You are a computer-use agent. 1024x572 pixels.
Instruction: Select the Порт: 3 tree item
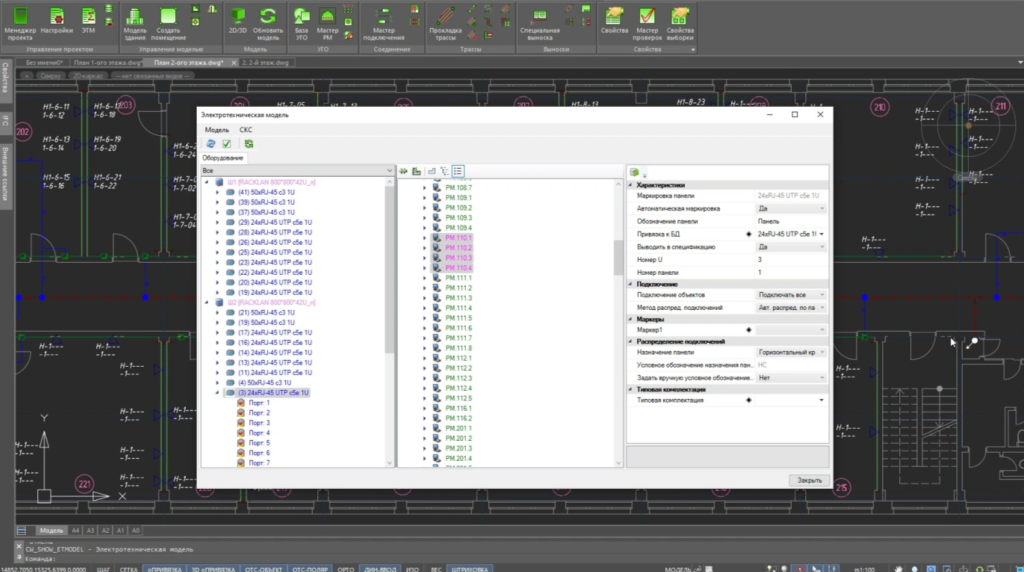pyautogui.click(x=260, y=423)
